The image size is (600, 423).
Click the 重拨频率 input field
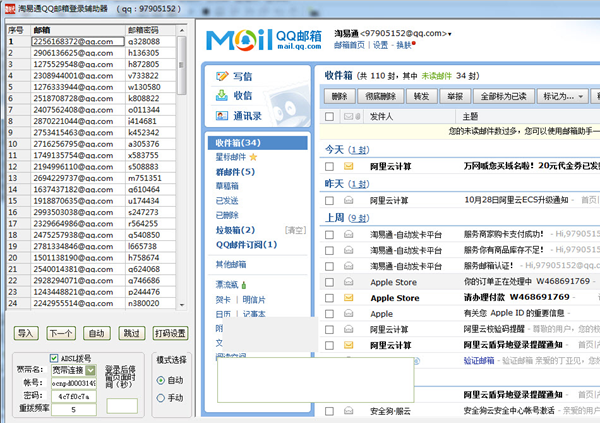pos(74,410)
